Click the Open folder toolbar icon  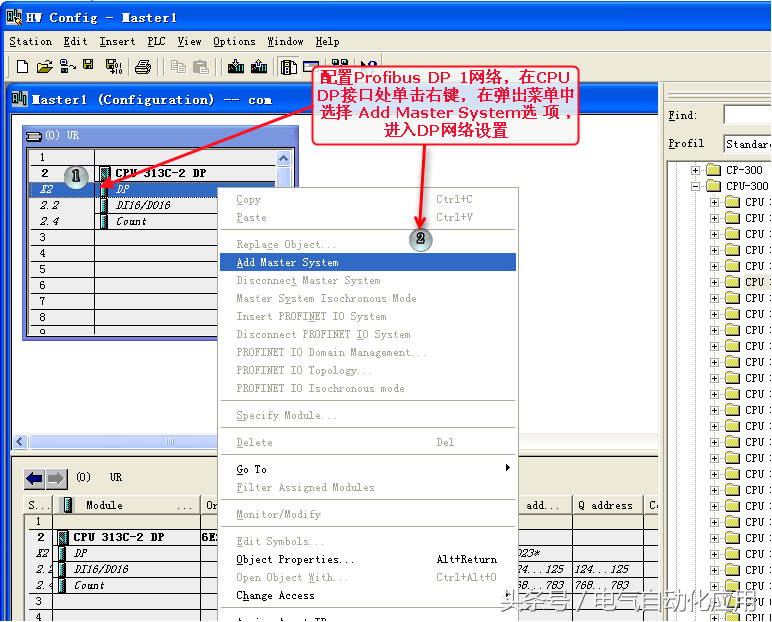coord(44,67)
